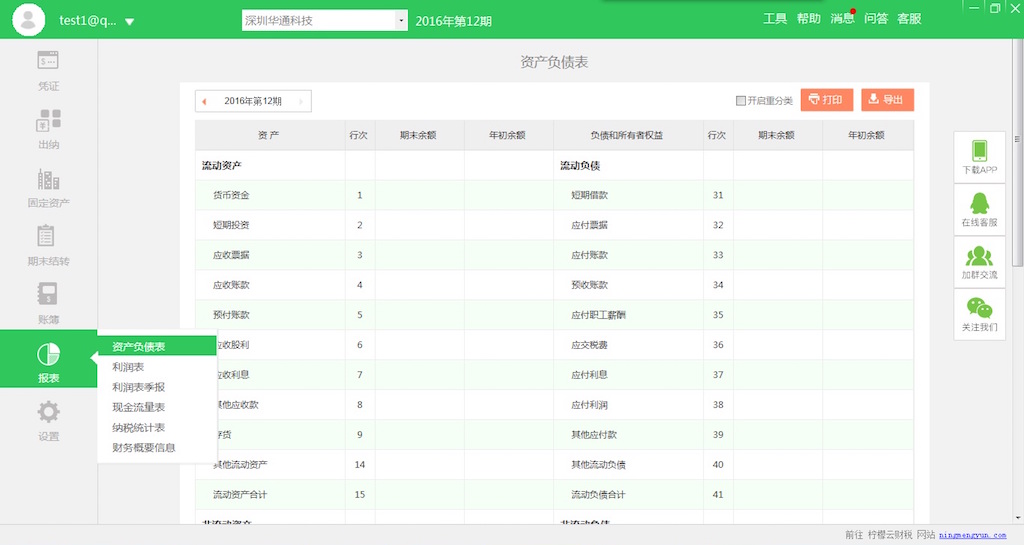Viewport: 1024px width, 545px height.
Task: Open the 期末结转 period-end closing icon
Action: (46, 236)
